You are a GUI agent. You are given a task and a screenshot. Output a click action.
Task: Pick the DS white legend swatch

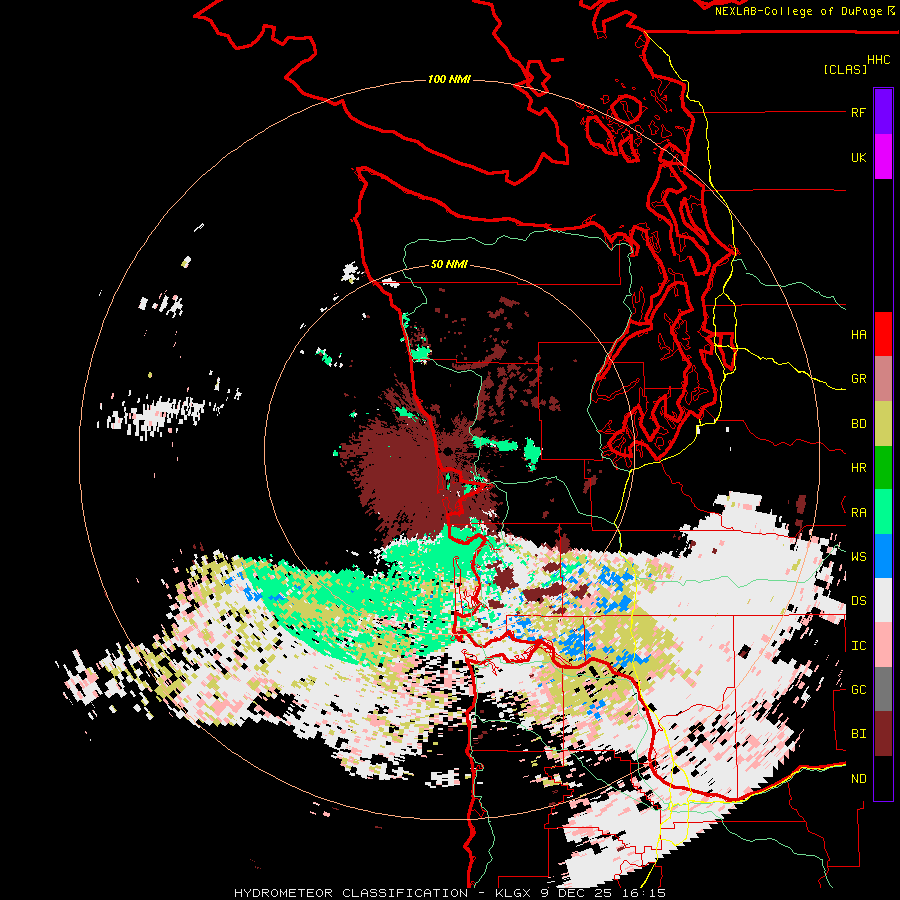click(883, 600)
